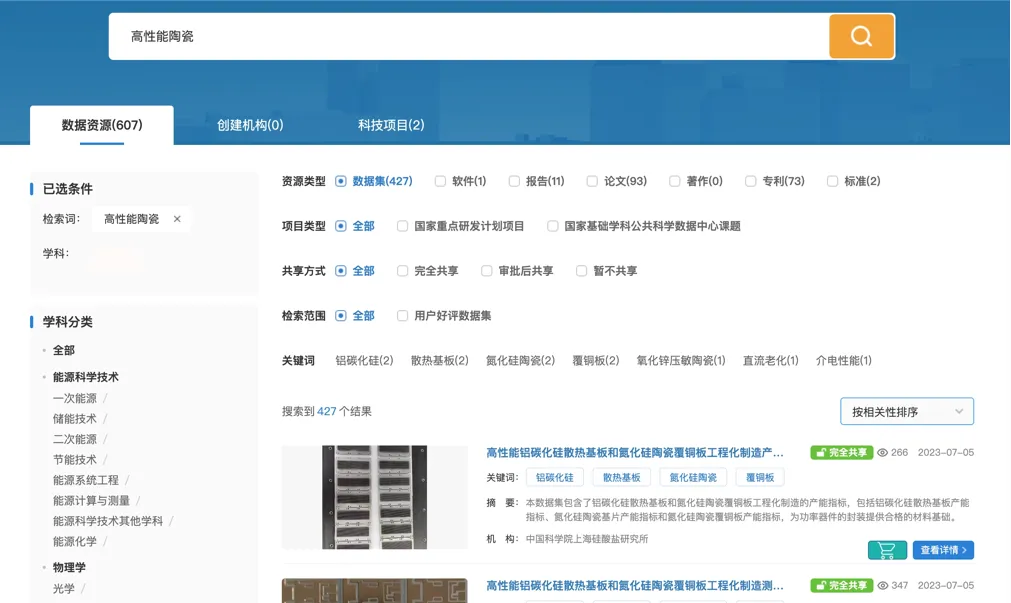This screenshot has width=1011, height=603.
Task: Click the eye view-count icon showing 266
Action: click(883, 453)
